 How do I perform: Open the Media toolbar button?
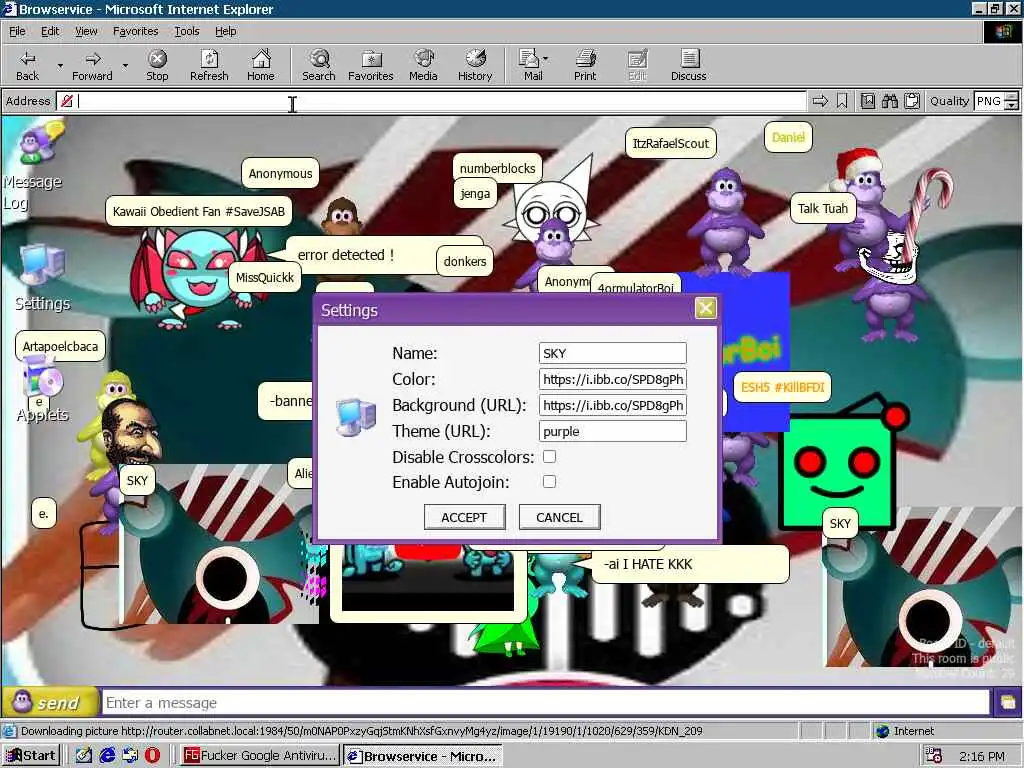coord(423,65)
